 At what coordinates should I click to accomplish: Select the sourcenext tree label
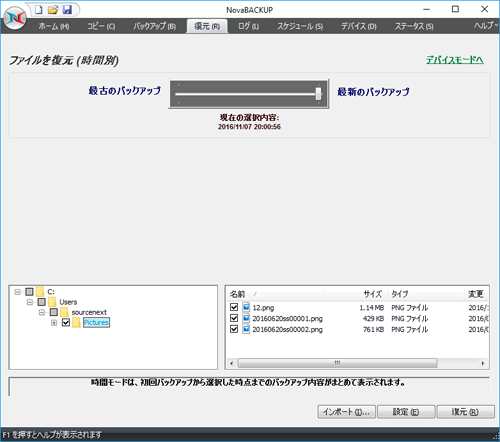tap(89, 313)
